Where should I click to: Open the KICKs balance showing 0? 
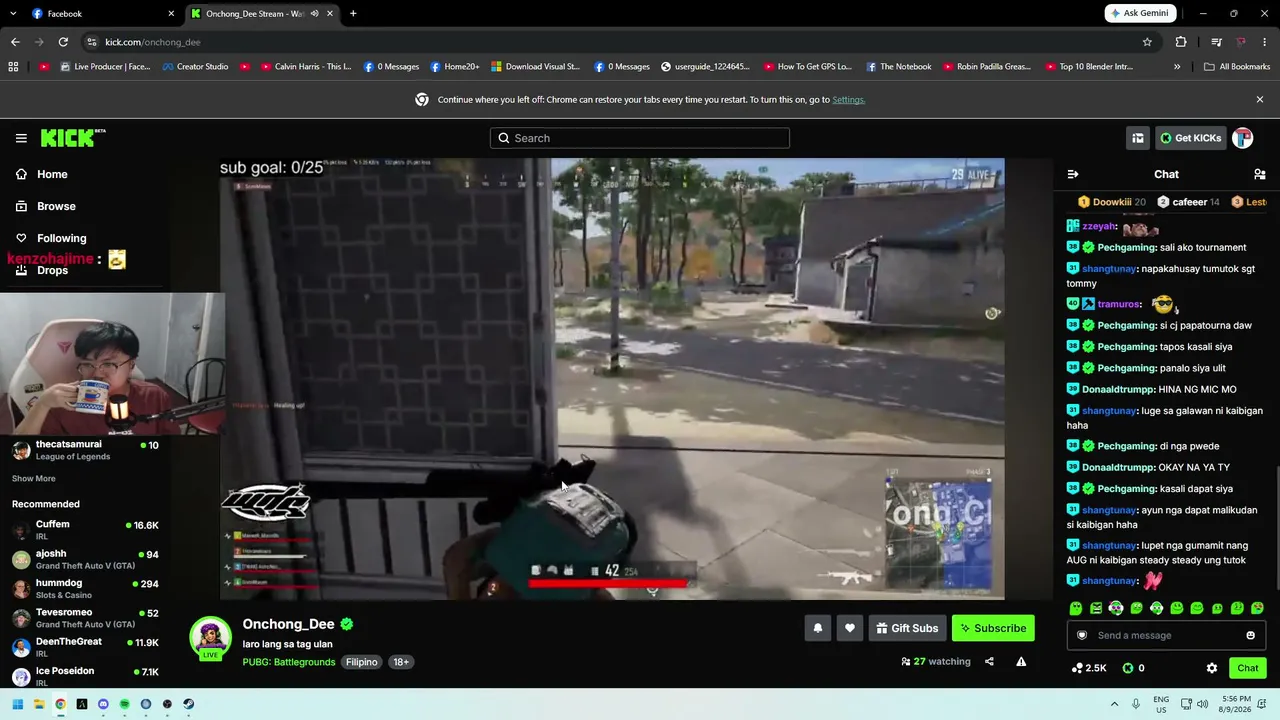click(x=1133, y=668)
